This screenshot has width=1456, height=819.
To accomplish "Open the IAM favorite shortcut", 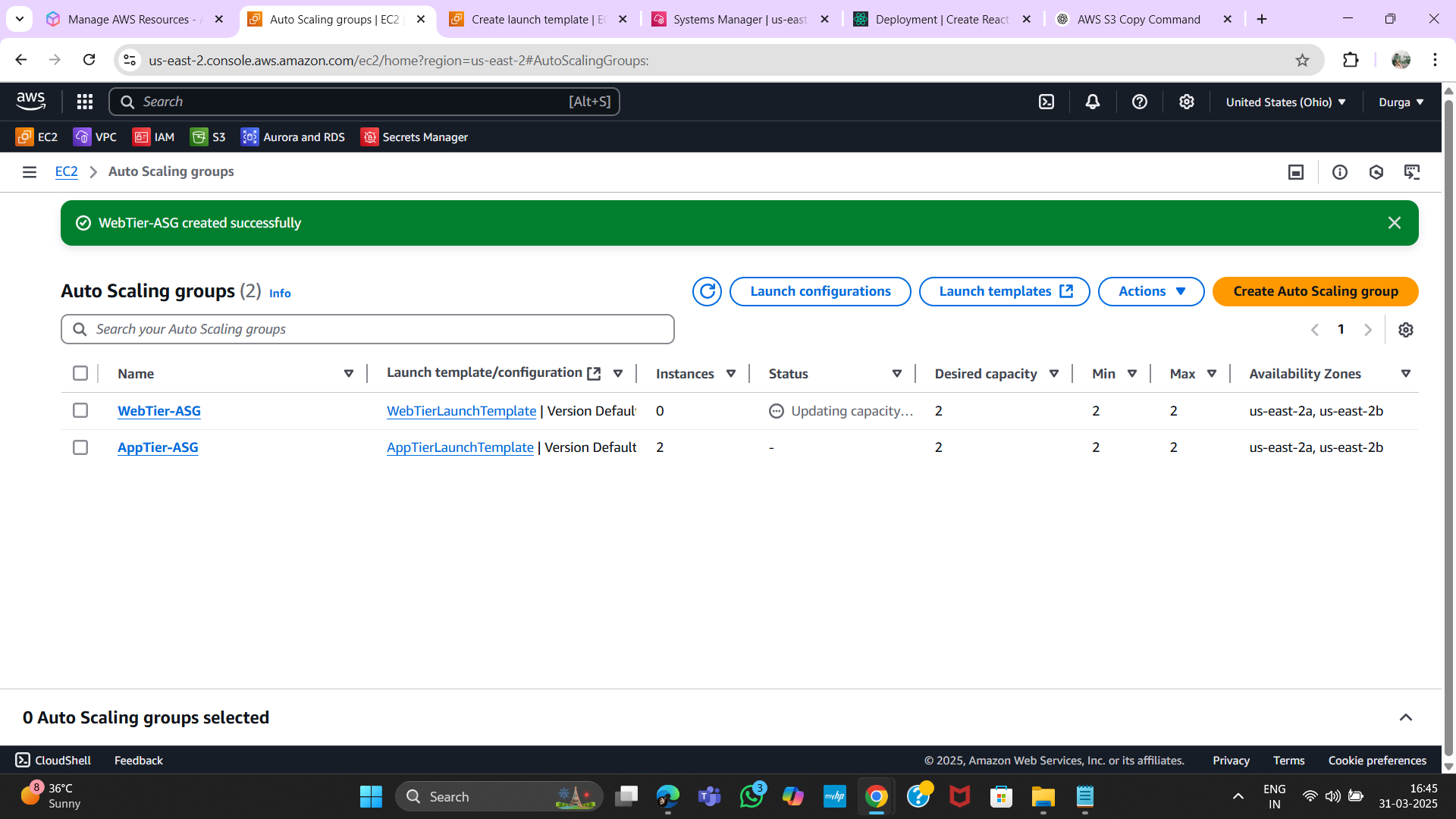I will pyautogui.click(x=153, y=137).
